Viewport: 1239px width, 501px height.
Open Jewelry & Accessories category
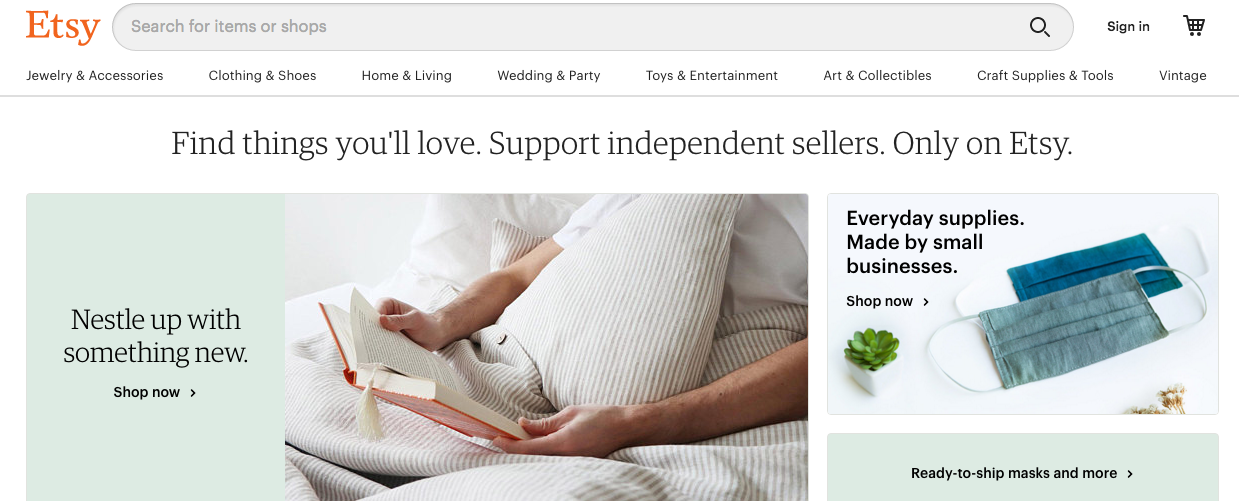coord(95,75)
